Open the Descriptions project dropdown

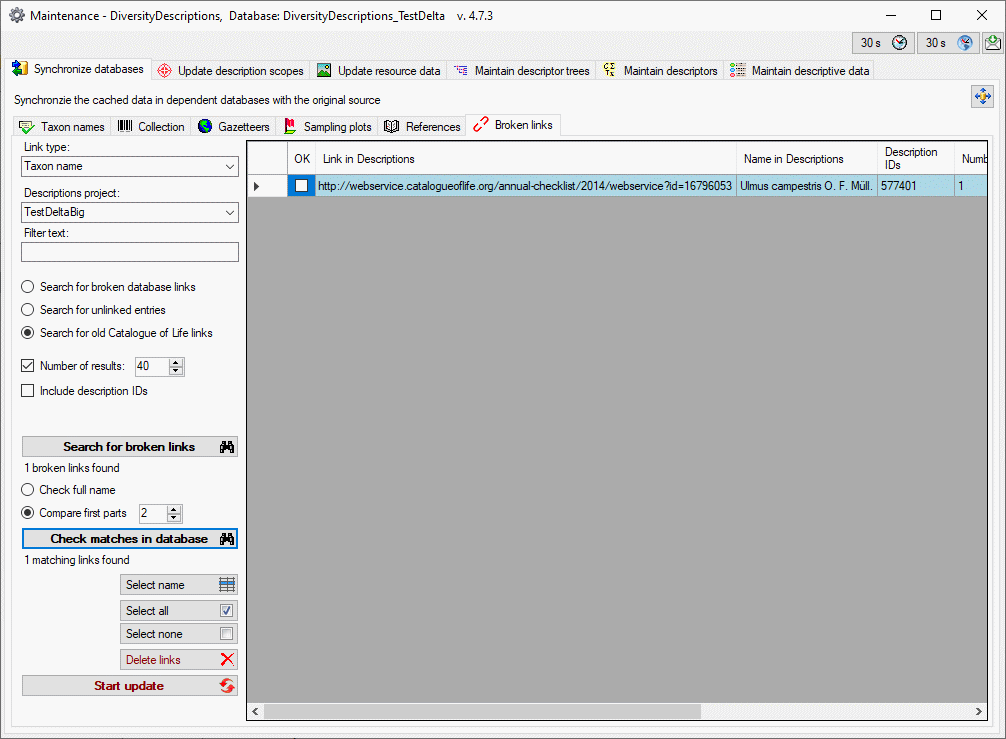click(x=230, y=212)
